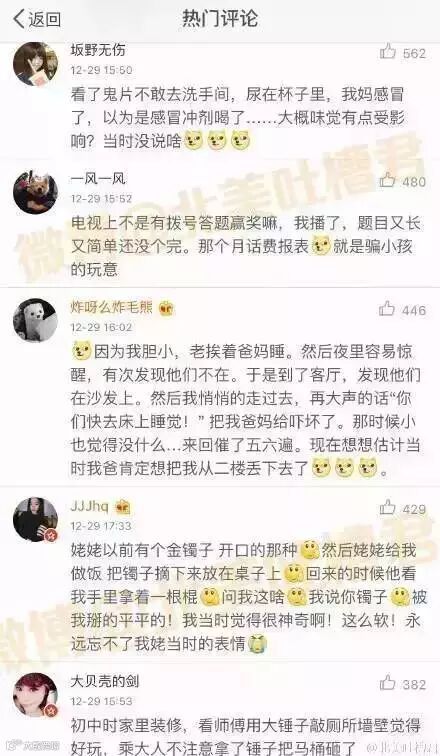This screenshot has height=756, width=440.
Task: Go back with the 返回 button
Action: click(37, 19)
